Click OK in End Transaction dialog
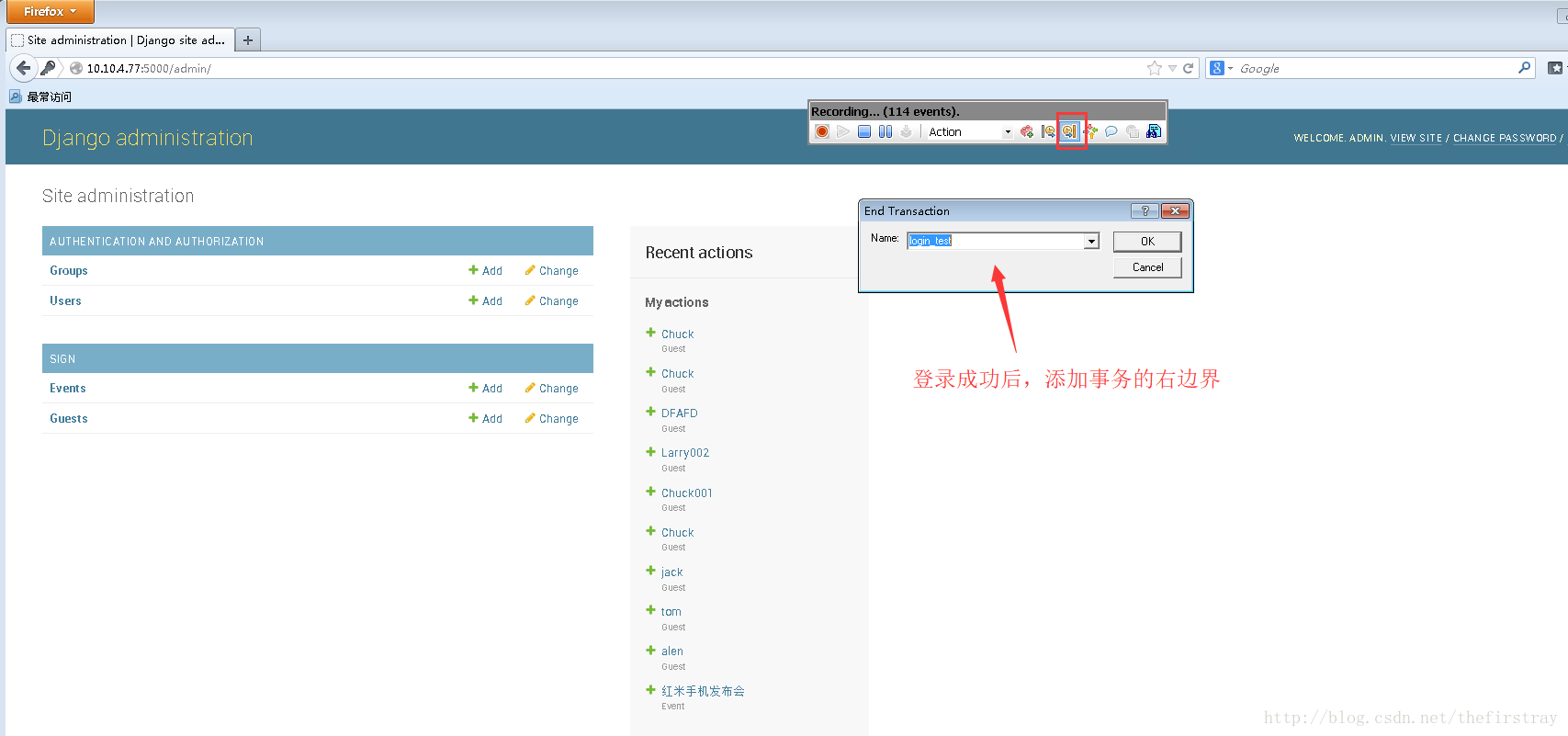The image size is (1568, 736). tap(1147, 241)
